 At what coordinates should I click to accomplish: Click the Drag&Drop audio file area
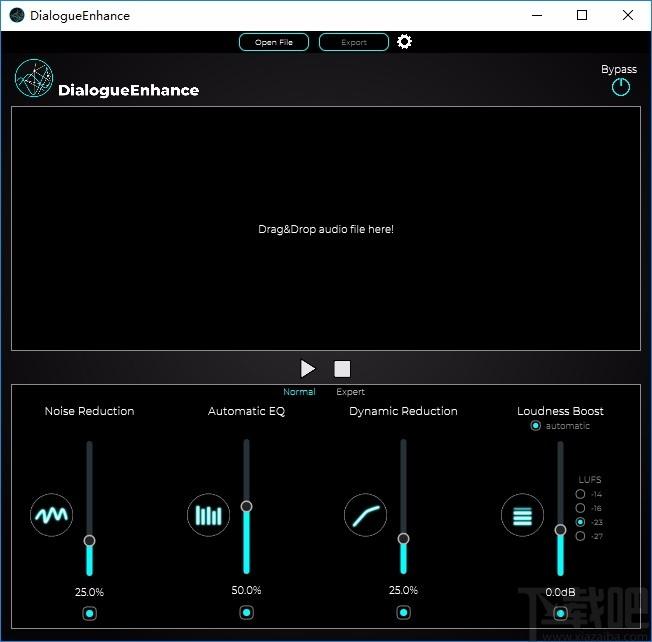pyautogui.click(x=326, y=229)
